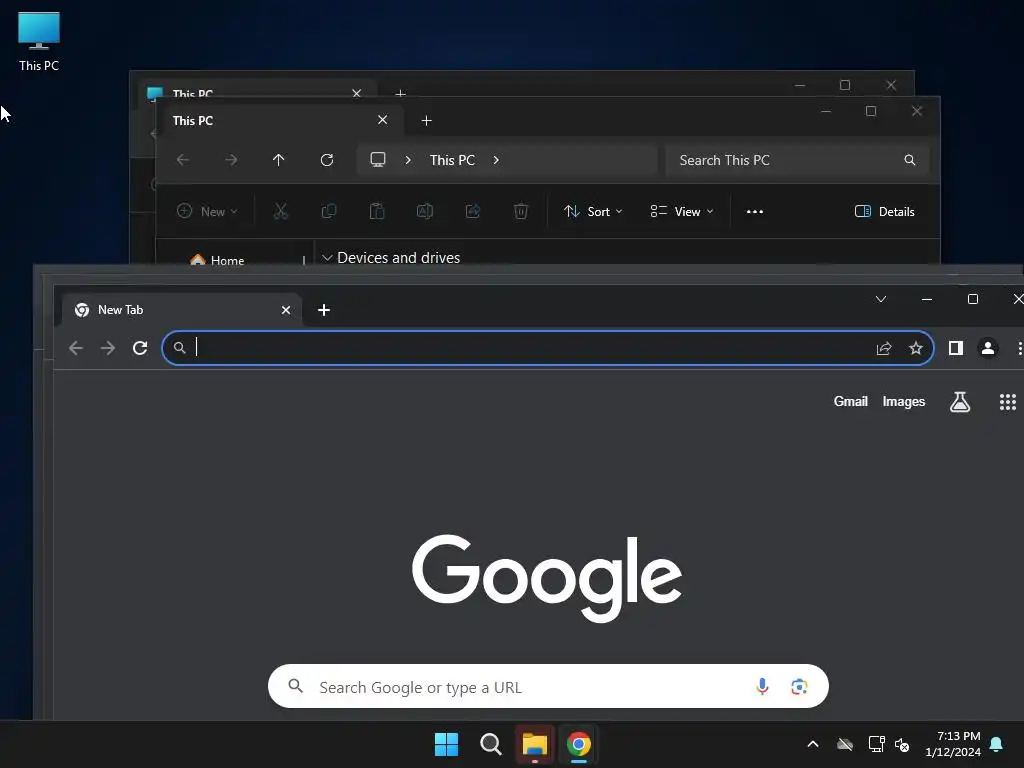Open Google apps grid

[x=1008, y=402]
